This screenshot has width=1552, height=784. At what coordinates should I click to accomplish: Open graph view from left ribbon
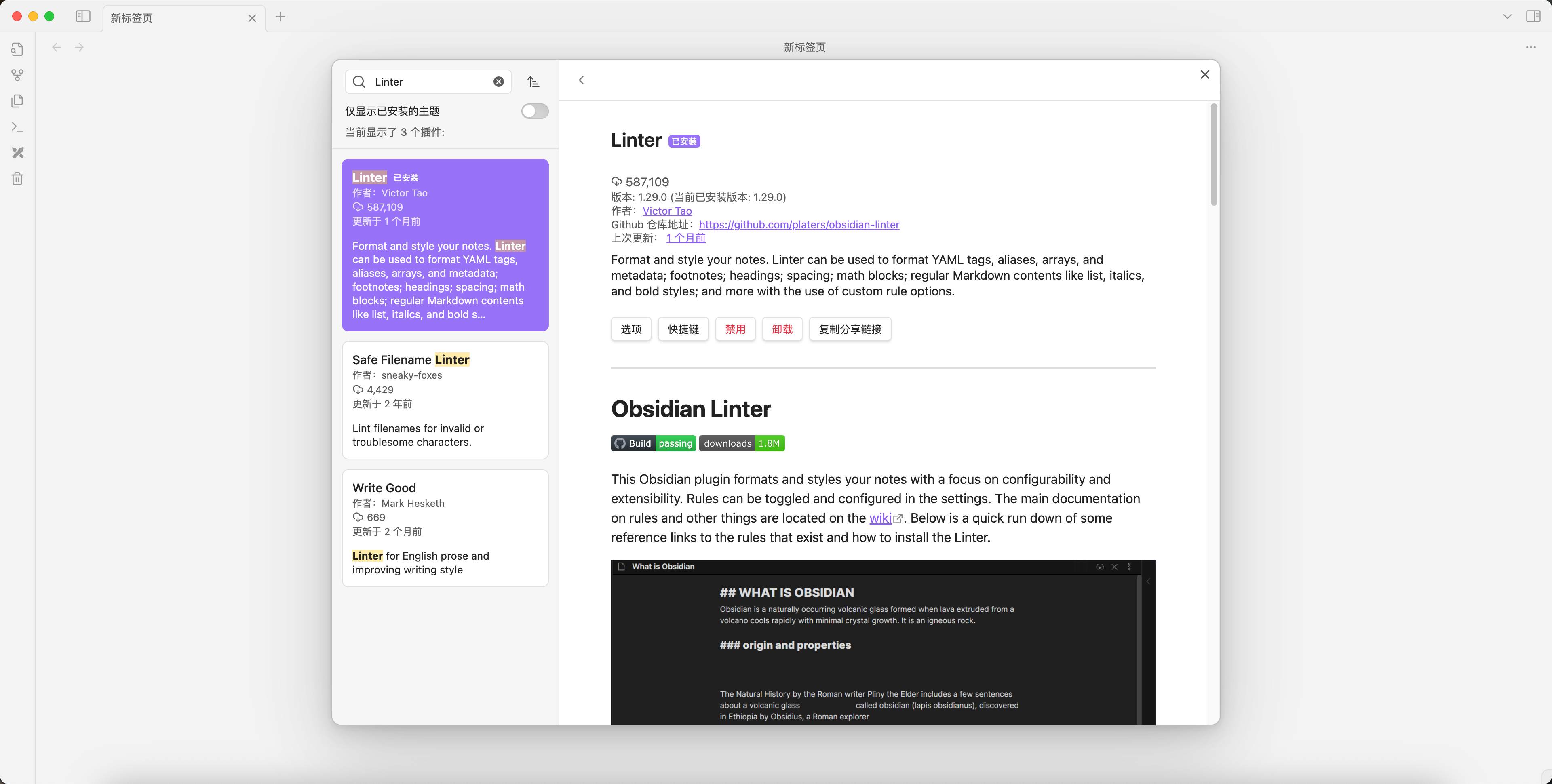point(17,75)
